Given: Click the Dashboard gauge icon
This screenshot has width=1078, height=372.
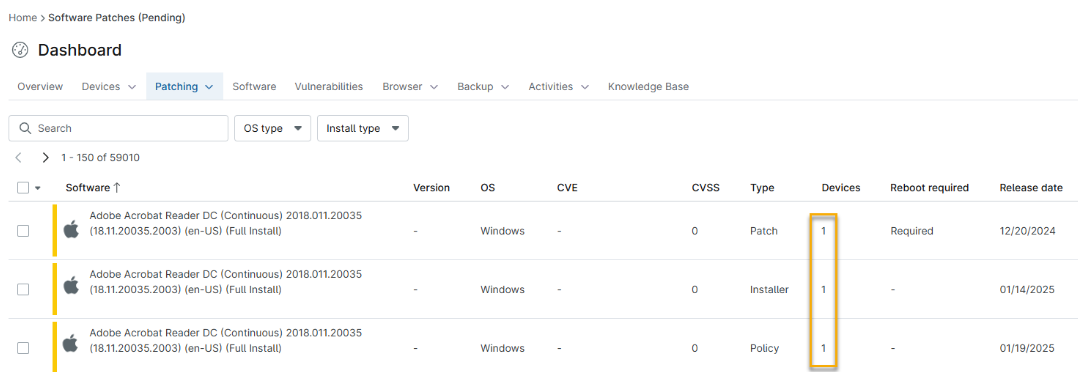Looking at the screenshot, I should (x=20, y=50).
